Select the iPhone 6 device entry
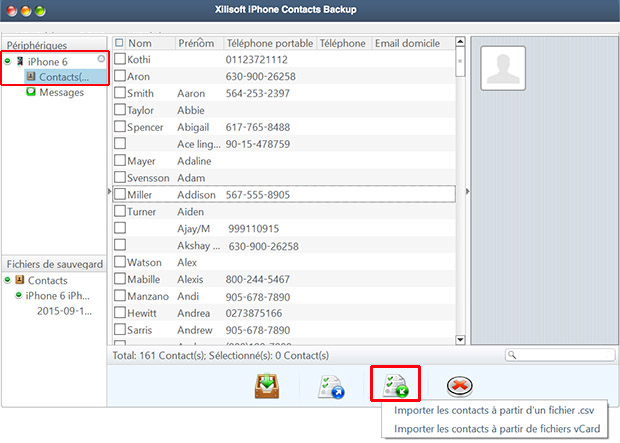Viewport: 620px width, 443px height. coord(47,62)
